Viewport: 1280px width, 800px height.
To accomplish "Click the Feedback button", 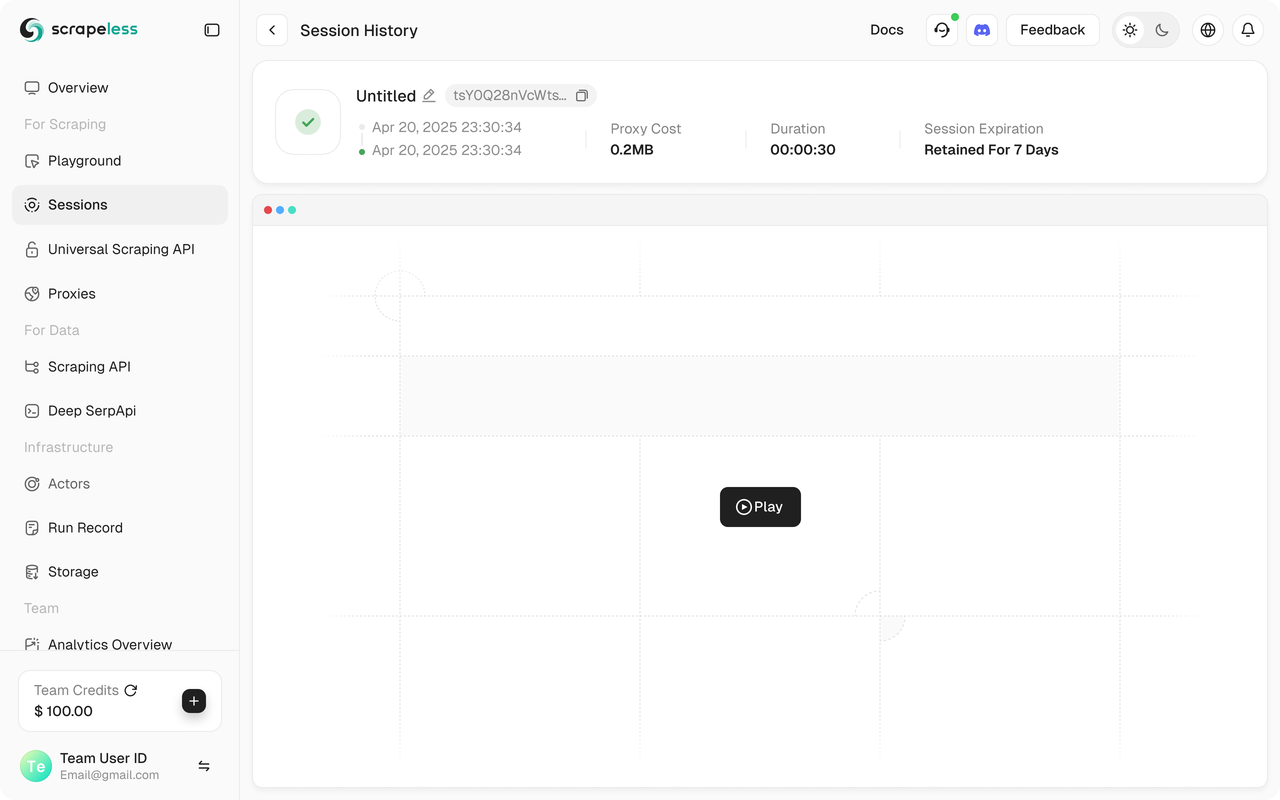I will (1053, 30).
